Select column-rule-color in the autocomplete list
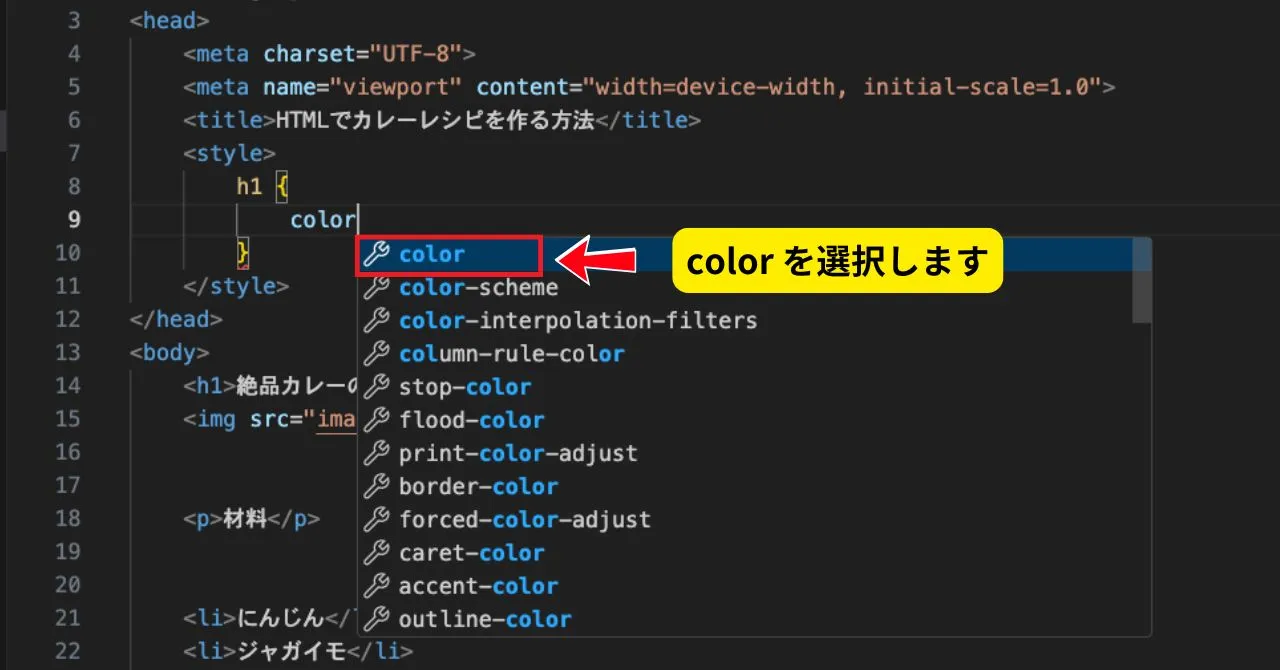The width and height of the screenshot is (1280, 670). tap(511, 354)
